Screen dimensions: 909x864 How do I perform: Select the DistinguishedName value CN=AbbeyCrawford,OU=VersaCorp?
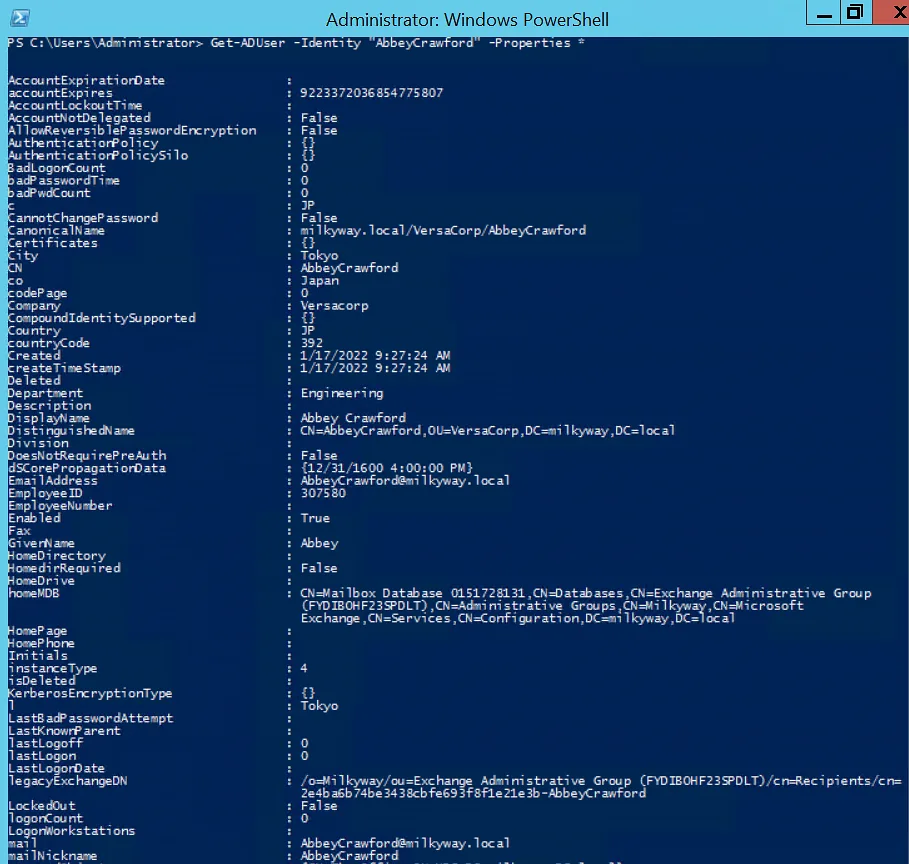coord(488,431)
